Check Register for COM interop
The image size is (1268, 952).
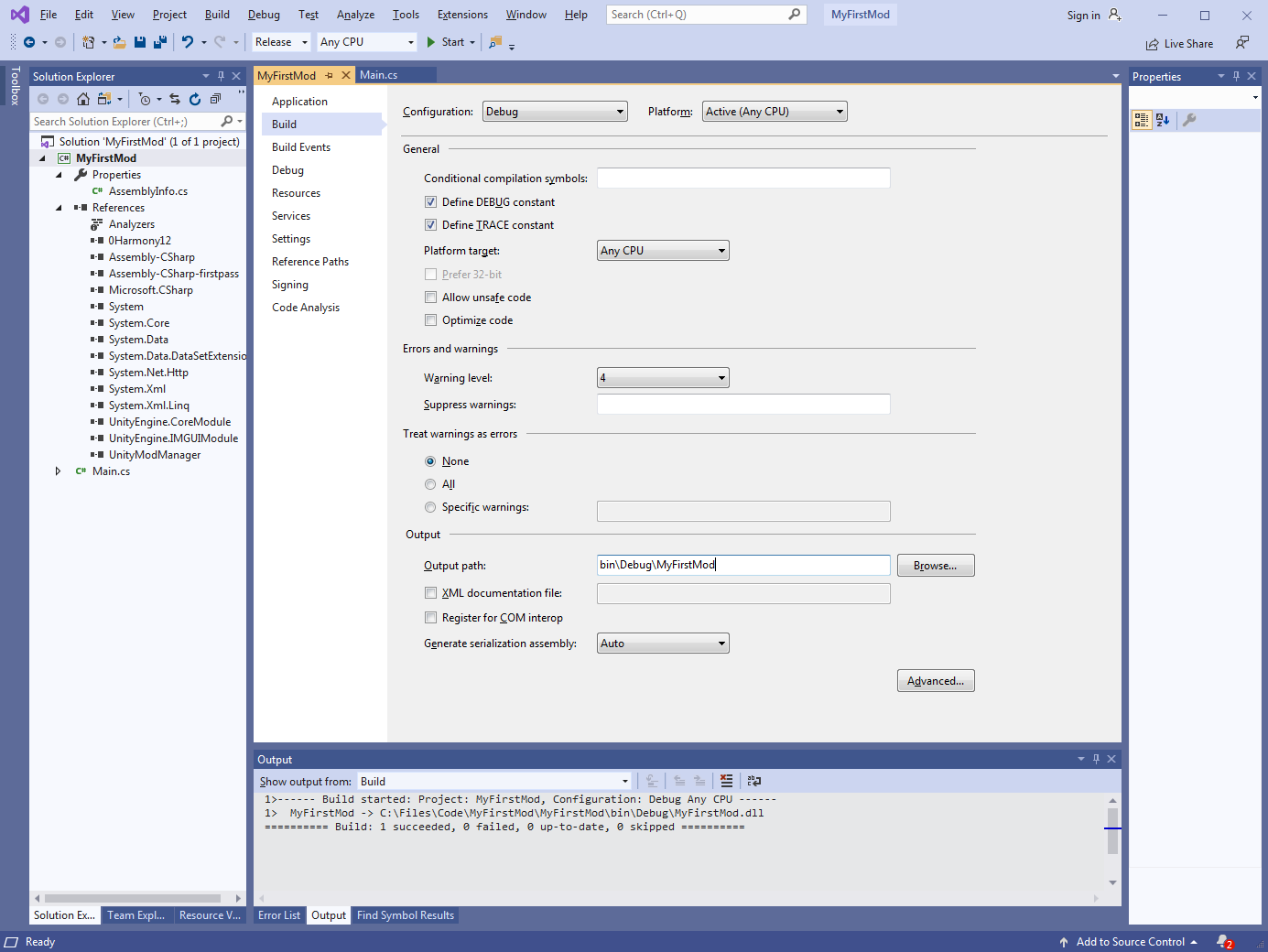coord(430,618)
